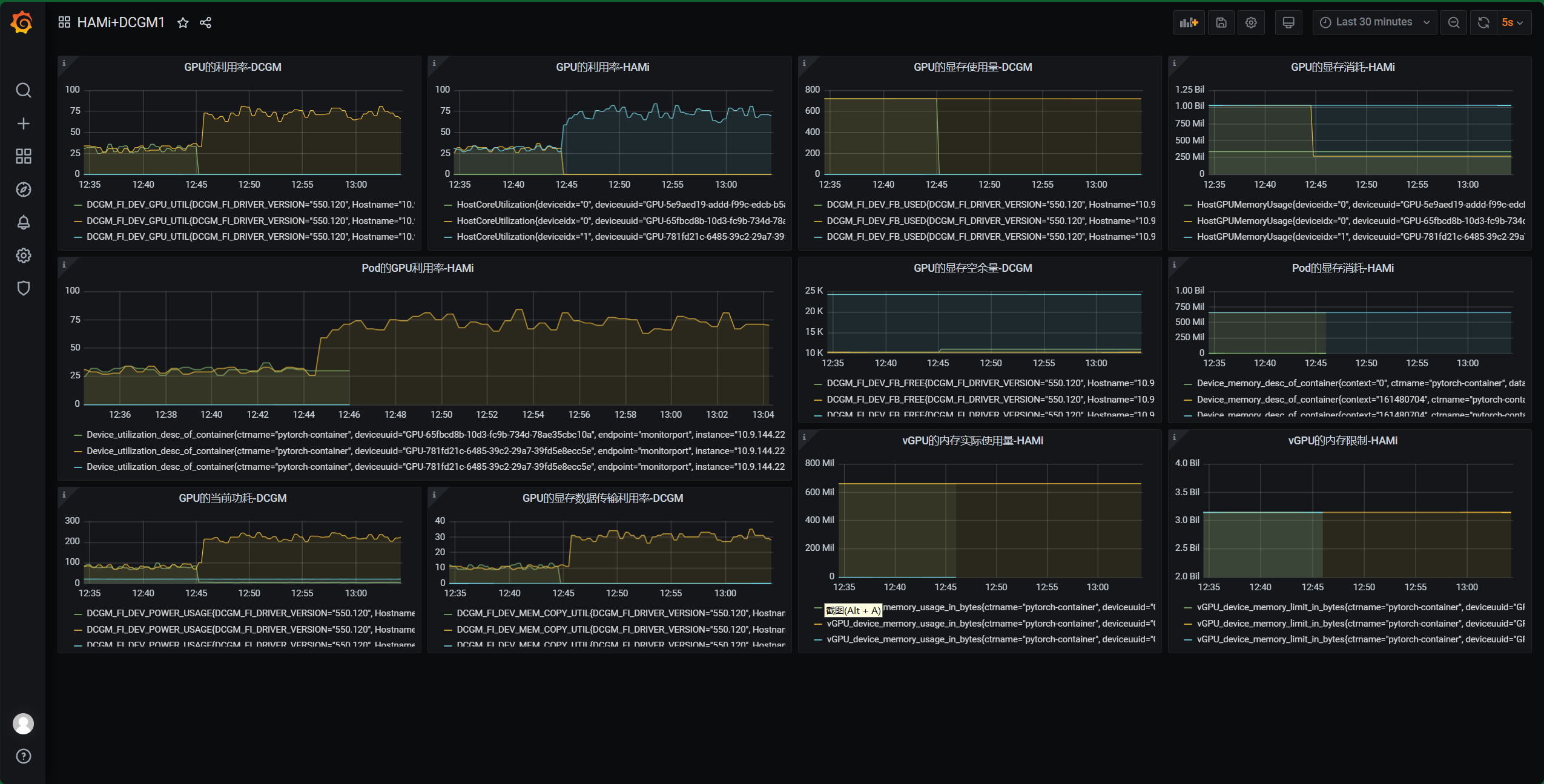This screenshot has width=1544, height=784.
Task: Click the HAMi+DCGM1 dashboard title
Action: pos(120,22)
